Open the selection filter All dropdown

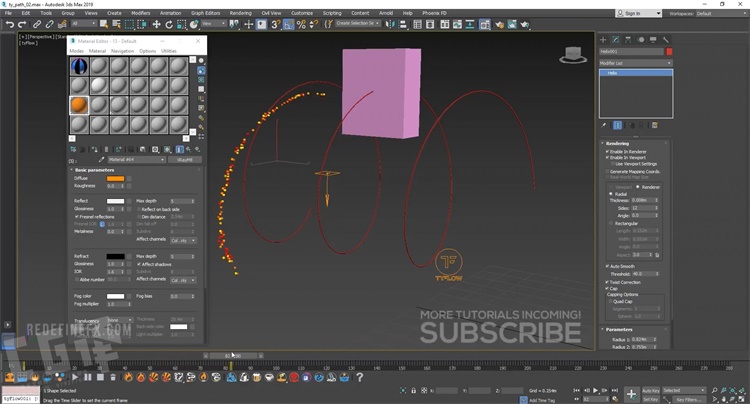pyautogui.click(x=84, y=23)
